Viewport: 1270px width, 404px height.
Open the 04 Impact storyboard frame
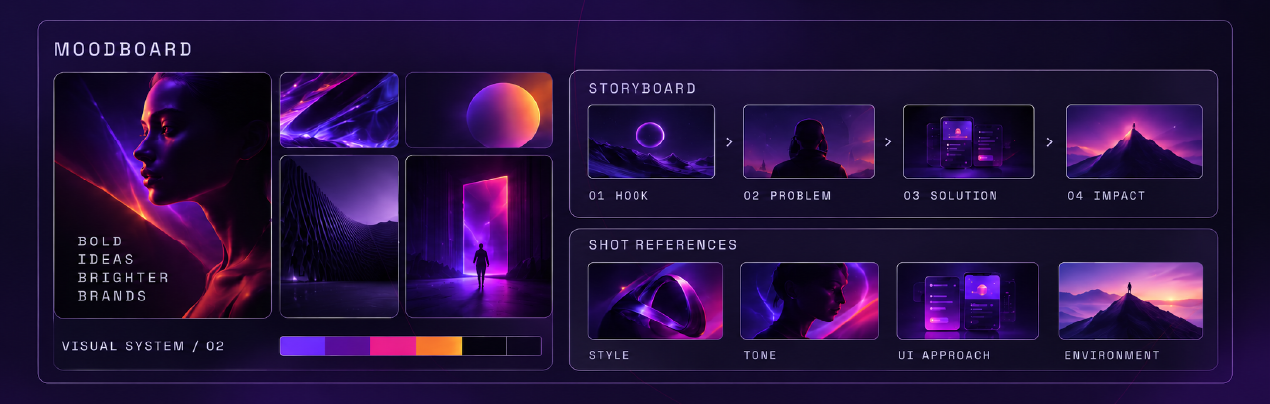[x=1134, y=142]
